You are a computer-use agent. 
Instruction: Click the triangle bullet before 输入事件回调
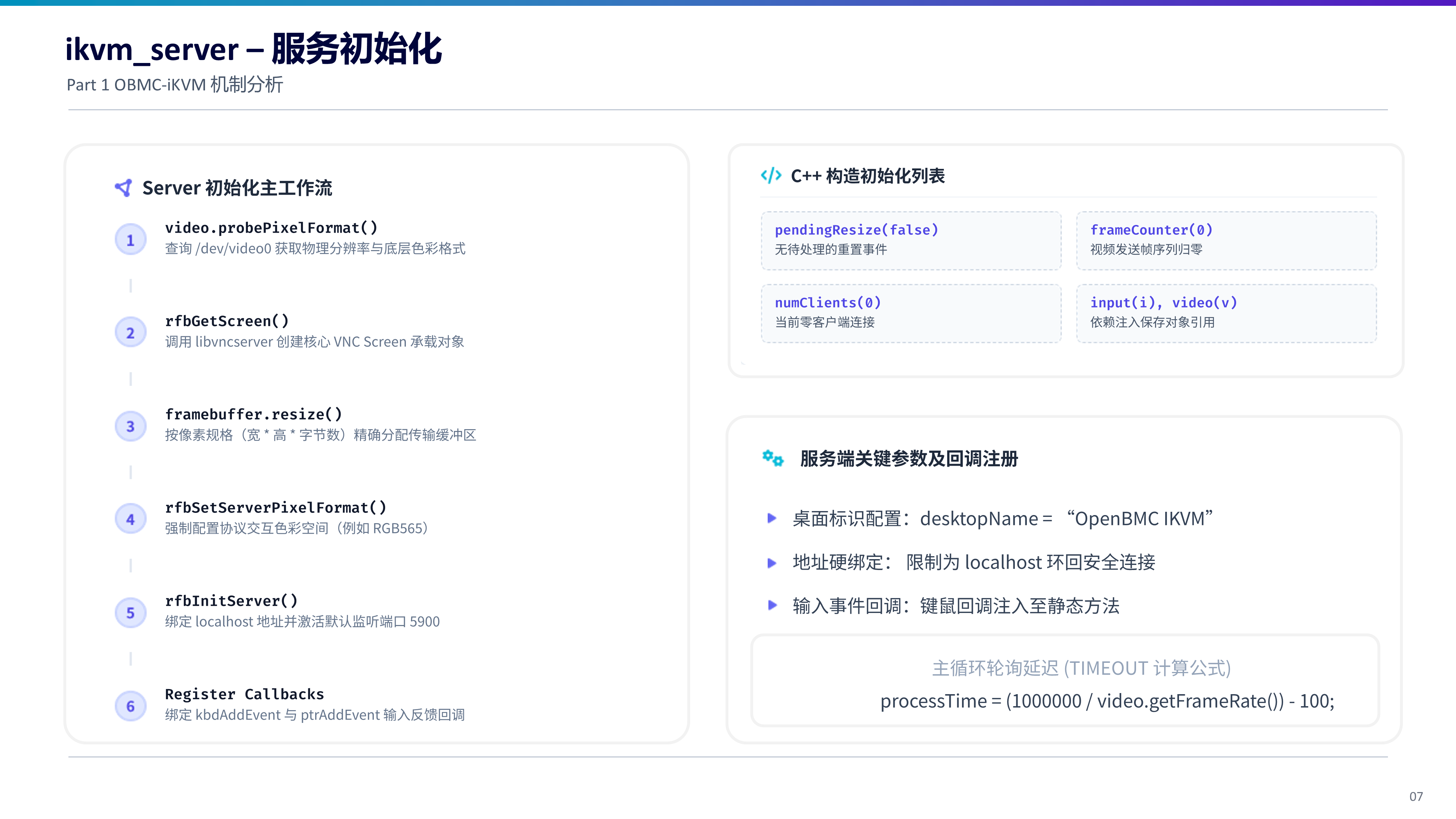772,605
